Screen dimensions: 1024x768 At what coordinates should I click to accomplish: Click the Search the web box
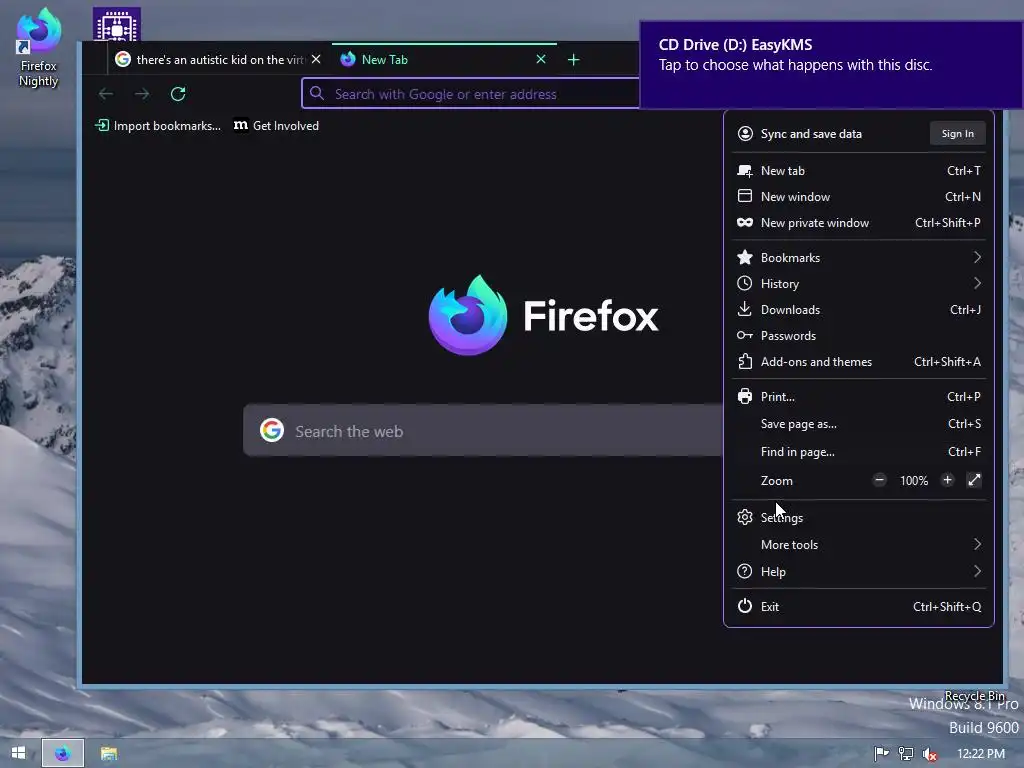pos(483,430)
